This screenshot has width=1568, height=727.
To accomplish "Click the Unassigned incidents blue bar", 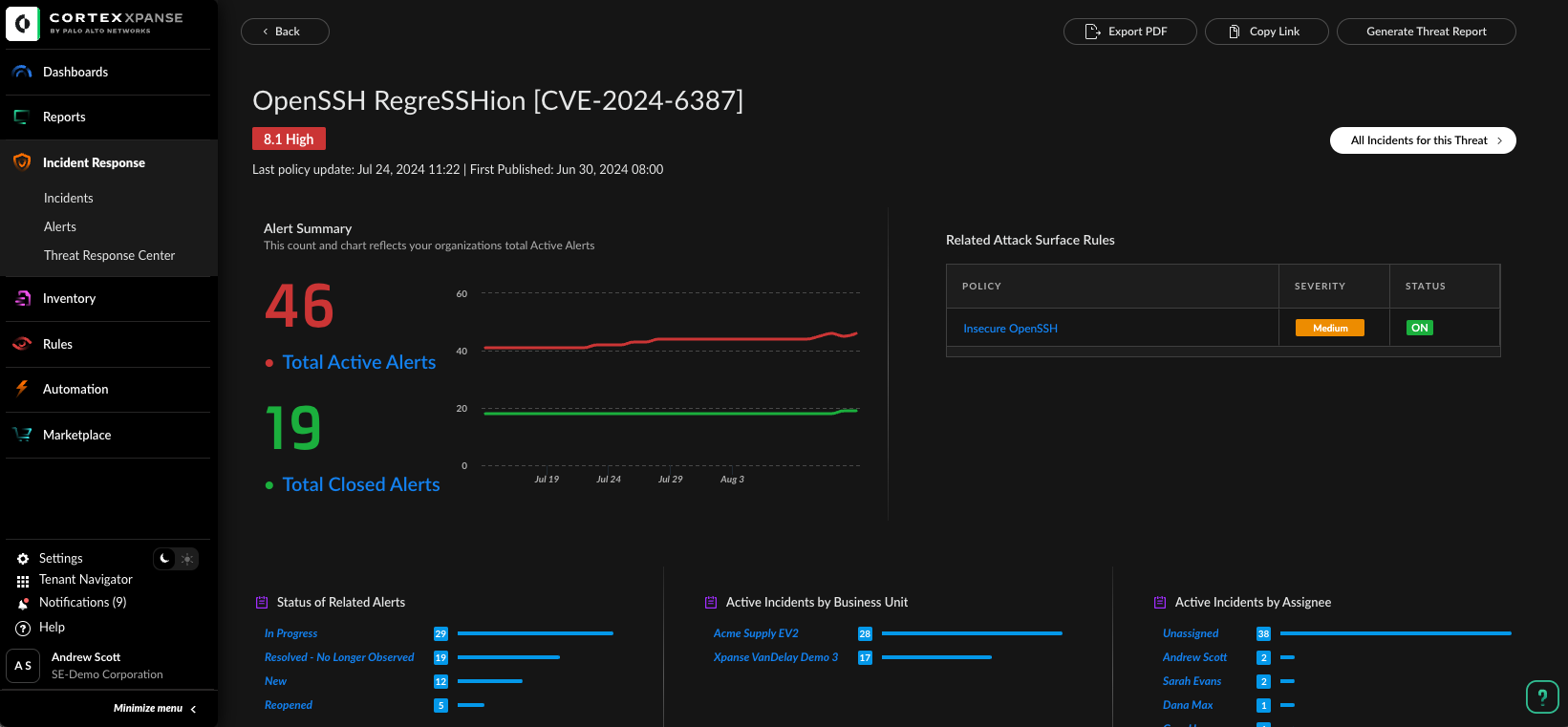I will tap(1396, 633).
